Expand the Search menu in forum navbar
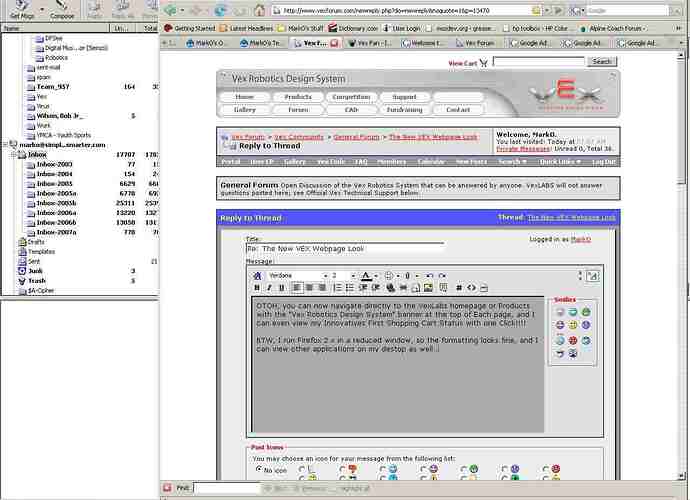This screenshot has height=500, width=690. (x=512, y=162)
